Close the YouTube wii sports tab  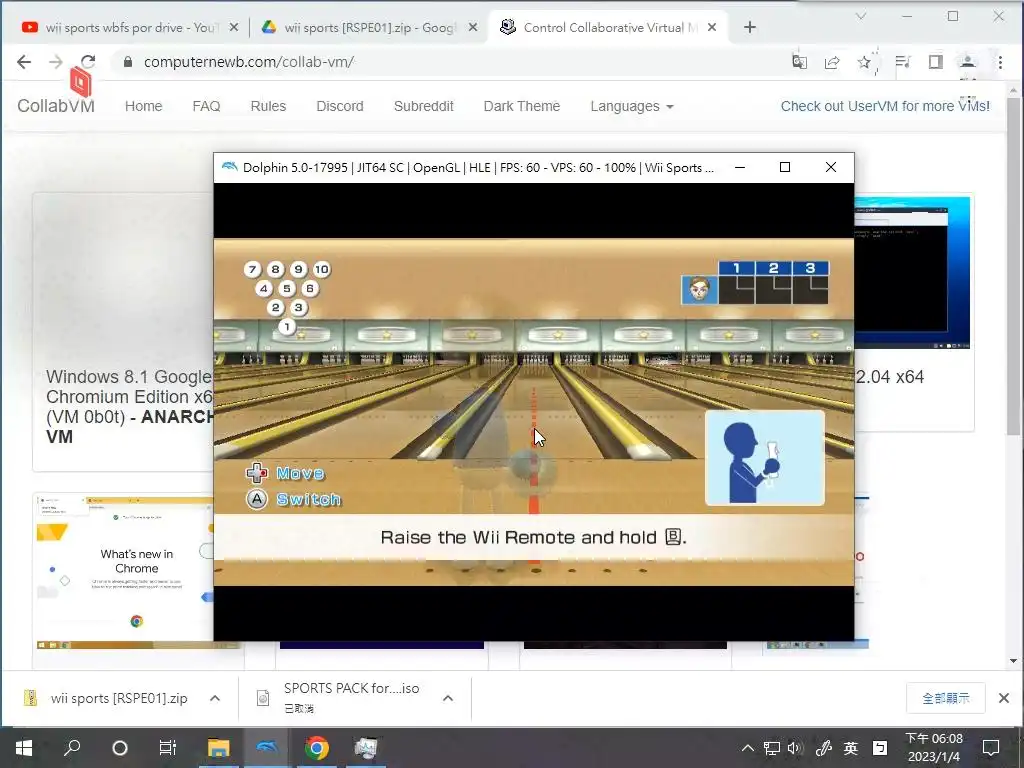tap(234, 27)
